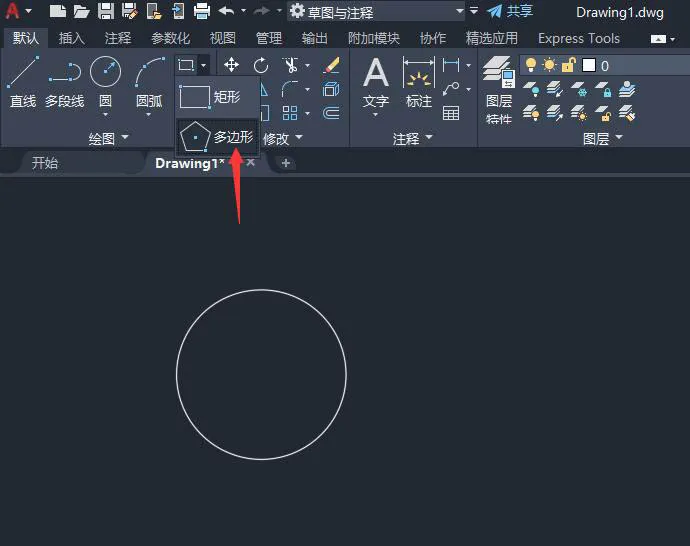This screenshot has width=690, height=546.
Task: Click layer 0 white color swatch
Action: 589,66
